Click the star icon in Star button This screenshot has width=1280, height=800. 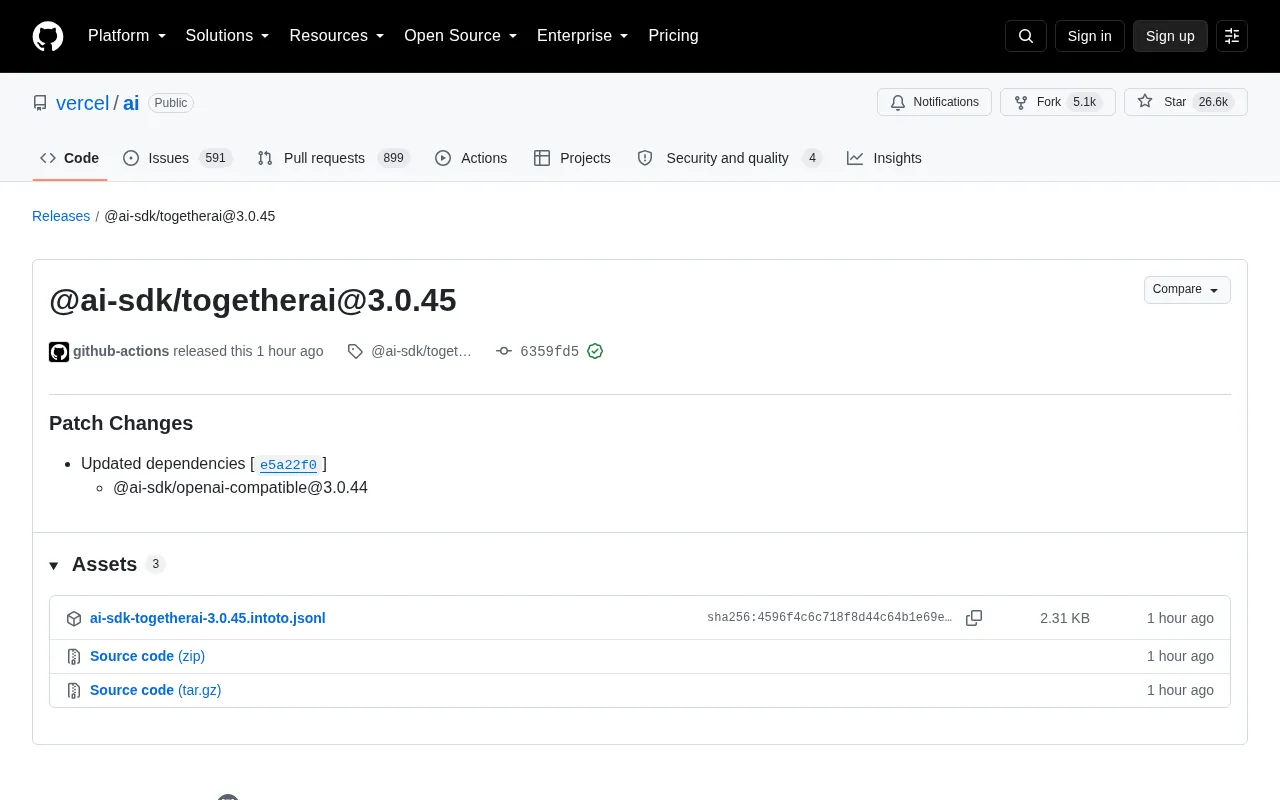click(x=1145, y=102)
